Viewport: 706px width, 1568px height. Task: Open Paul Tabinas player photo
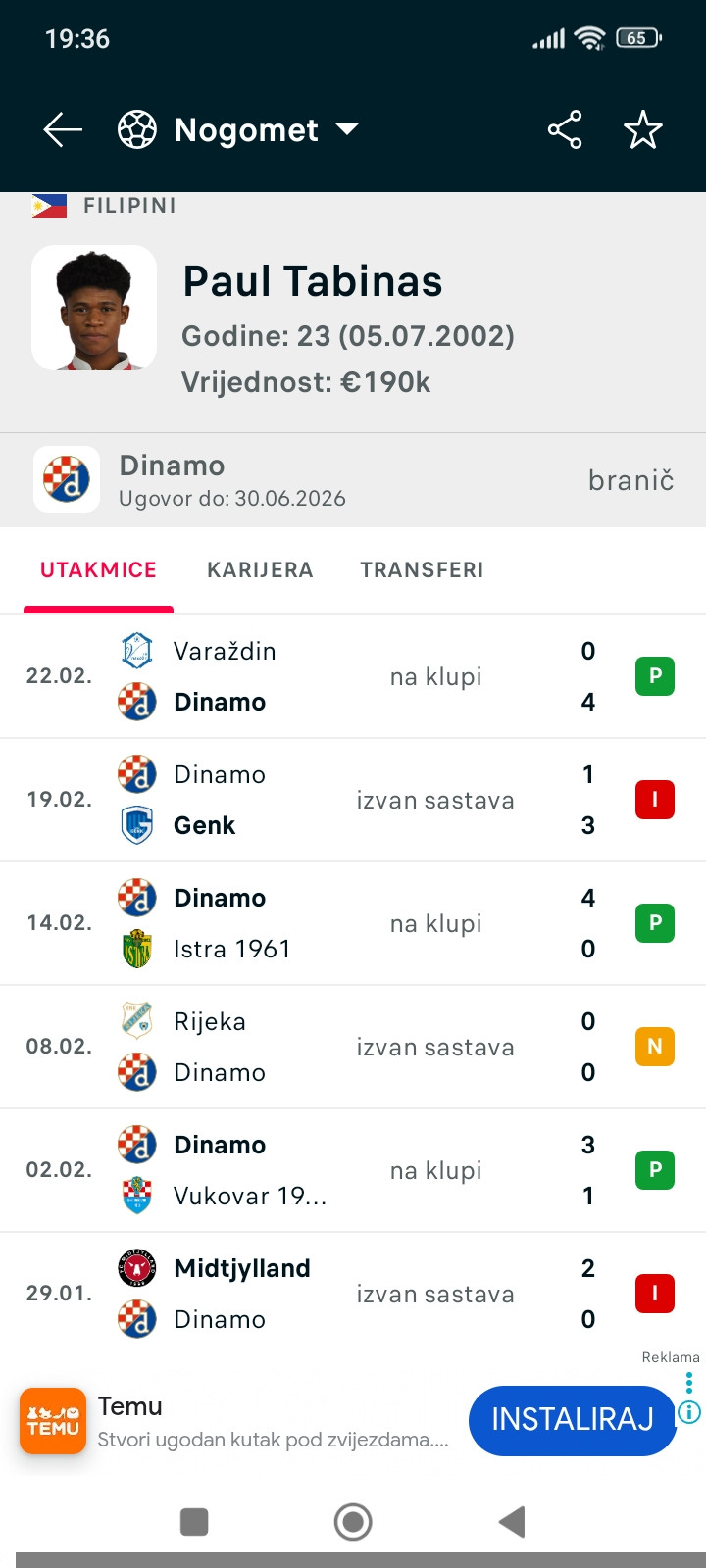(94, 308)
